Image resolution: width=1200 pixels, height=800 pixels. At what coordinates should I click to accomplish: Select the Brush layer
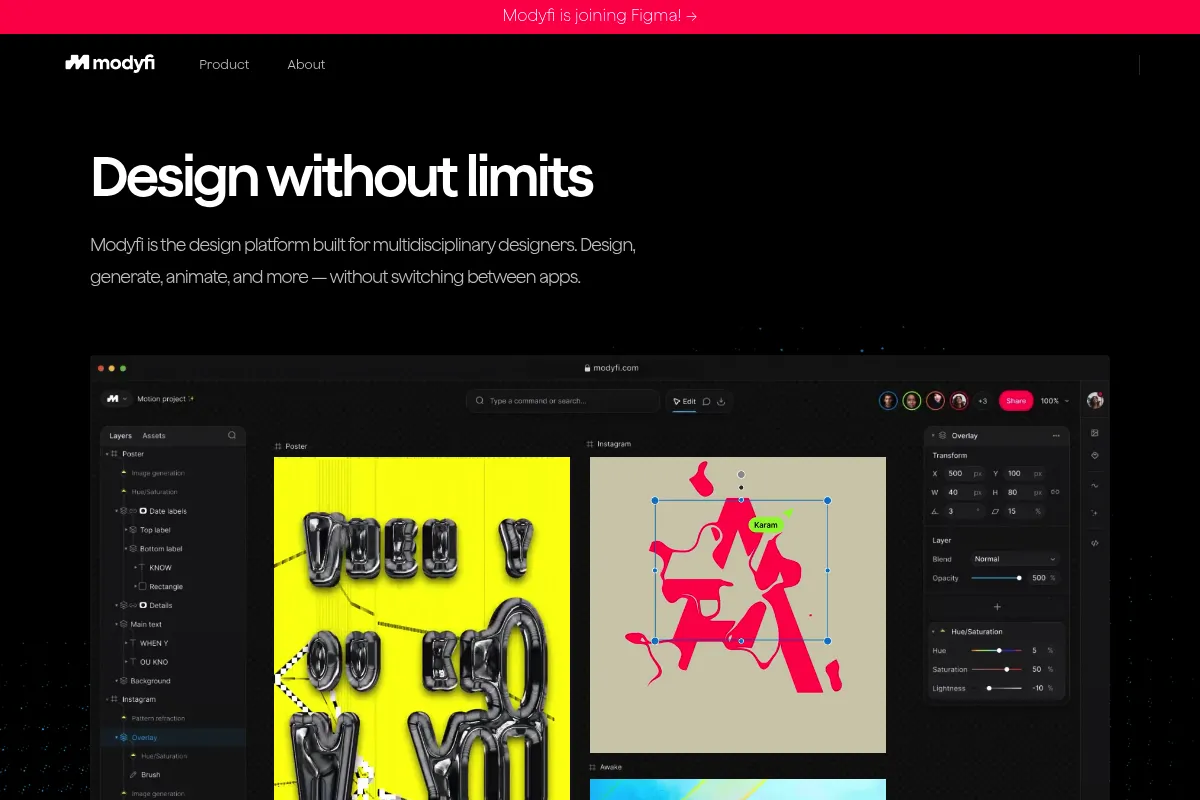pyautogui.click(x=150, y=775)
